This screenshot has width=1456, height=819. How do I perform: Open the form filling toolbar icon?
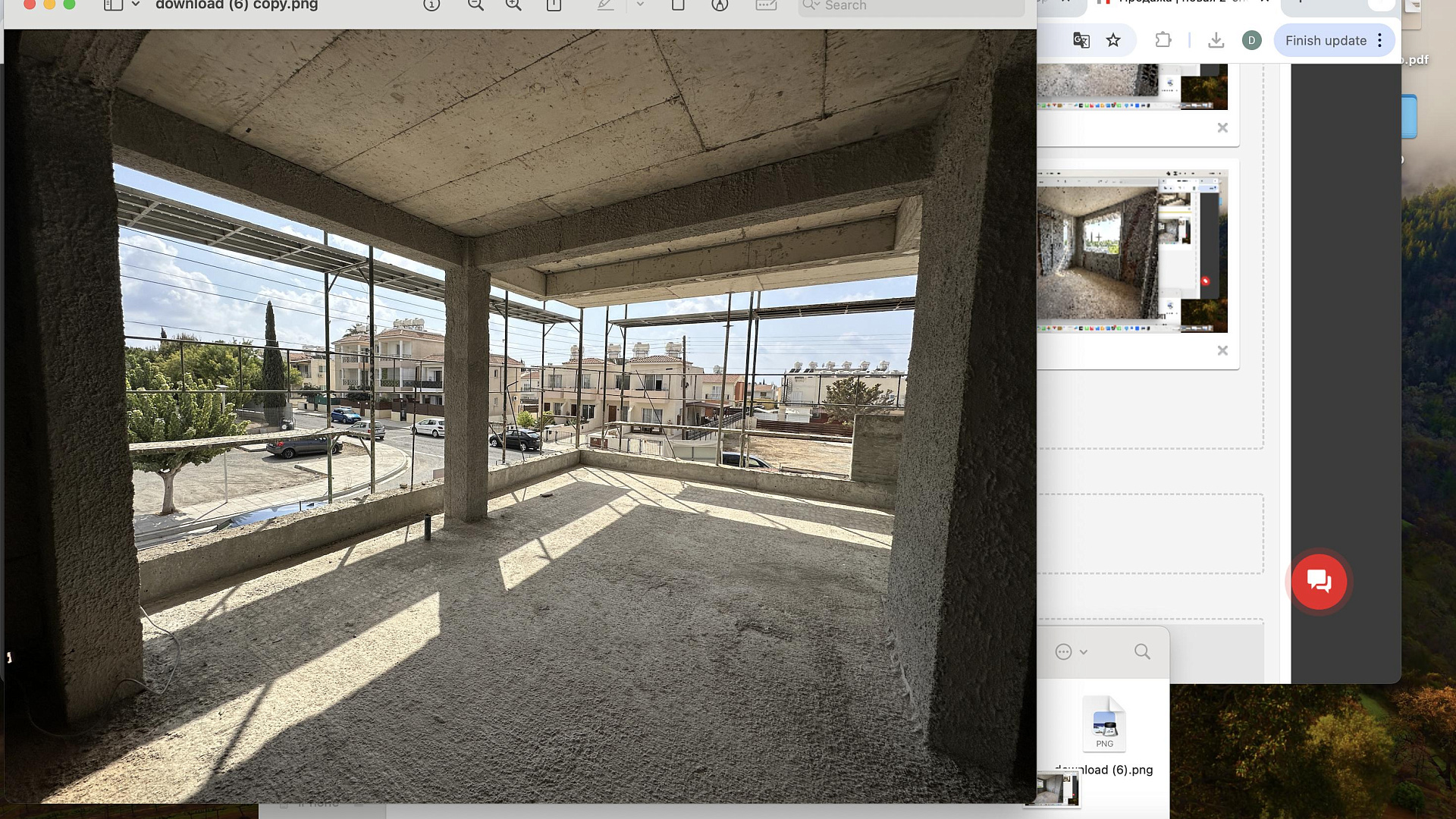click(766, 5)
